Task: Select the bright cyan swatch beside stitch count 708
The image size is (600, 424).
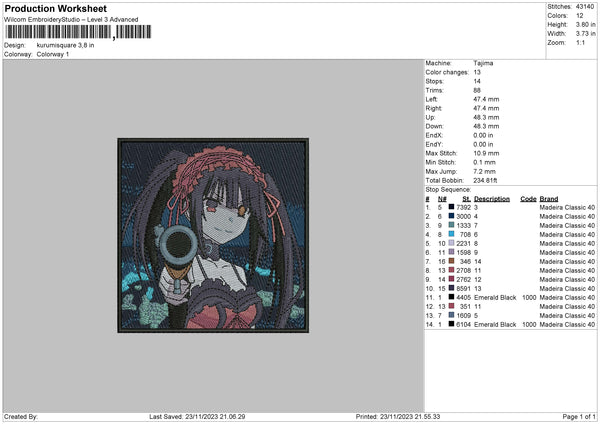Action: click(451, 234)
